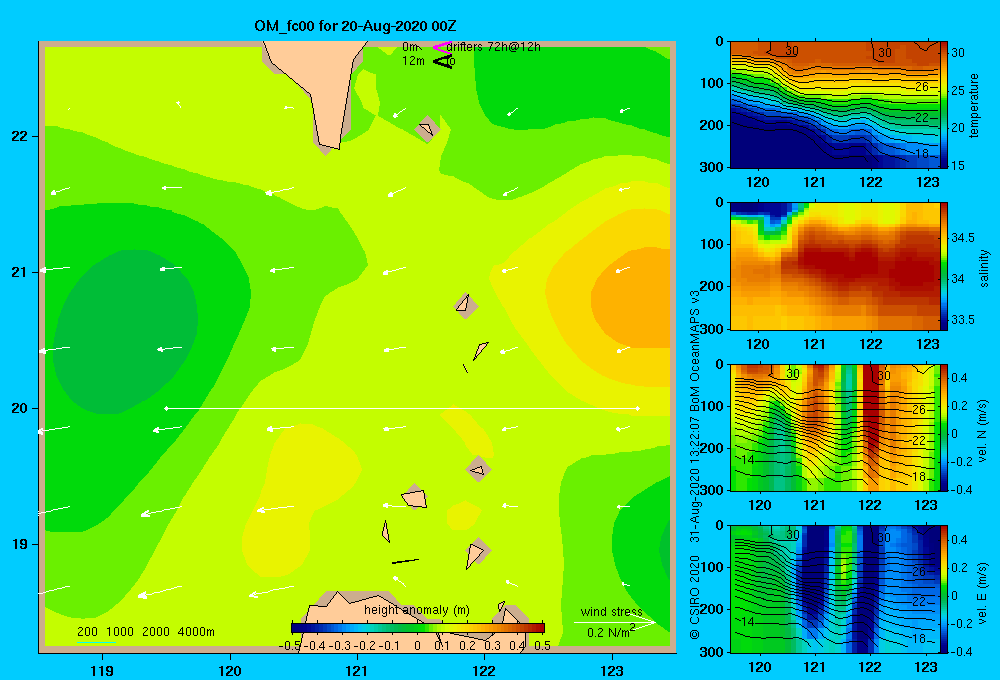Click latitude label '22' on main map axis
The height and width of the screenshot is (680, 1000).
coord(19,137)
